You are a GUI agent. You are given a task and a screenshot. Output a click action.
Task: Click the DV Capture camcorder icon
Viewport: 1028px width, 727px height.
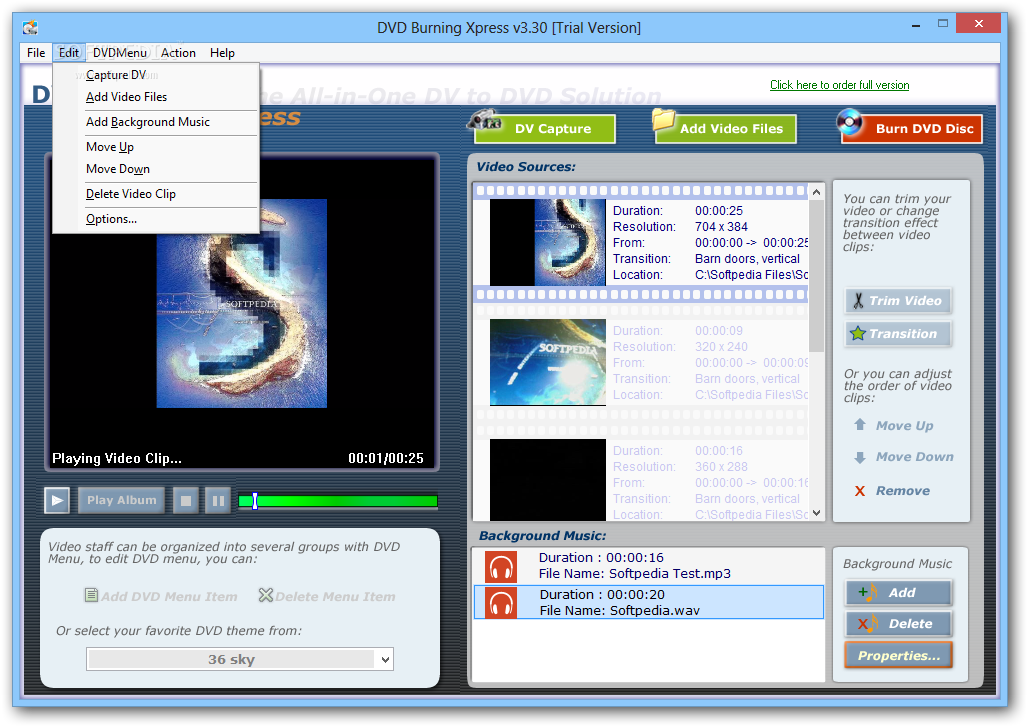[484, 120]
